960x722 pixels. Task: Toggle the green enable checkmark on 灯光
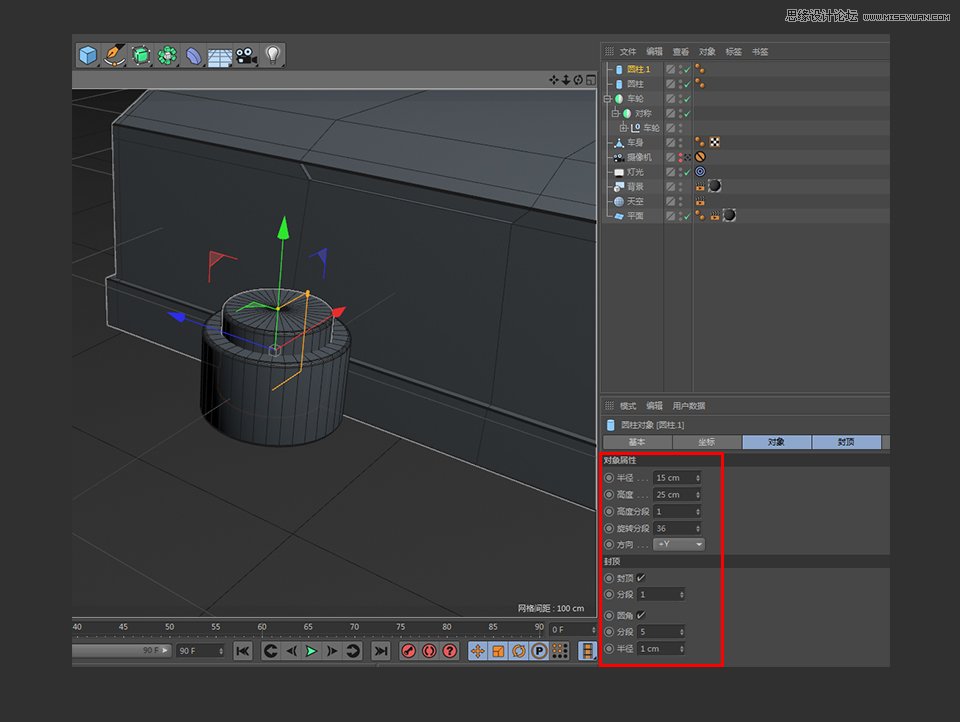click(688, 171)
